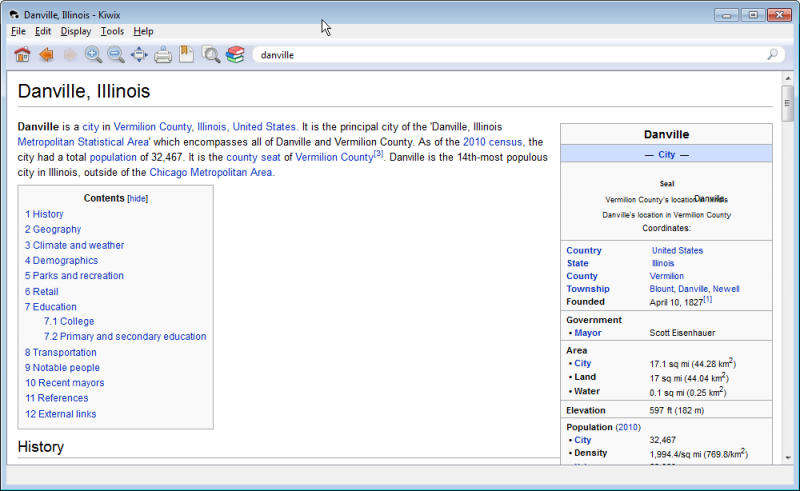The height and width of the screenshot is (491, 800).
Task: Open the File menu
Action: (x=18, y=31)
